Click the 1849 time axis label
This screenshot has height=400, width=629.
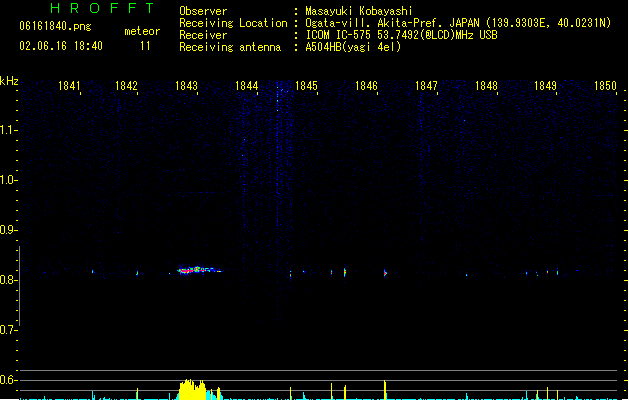[546, 86]
